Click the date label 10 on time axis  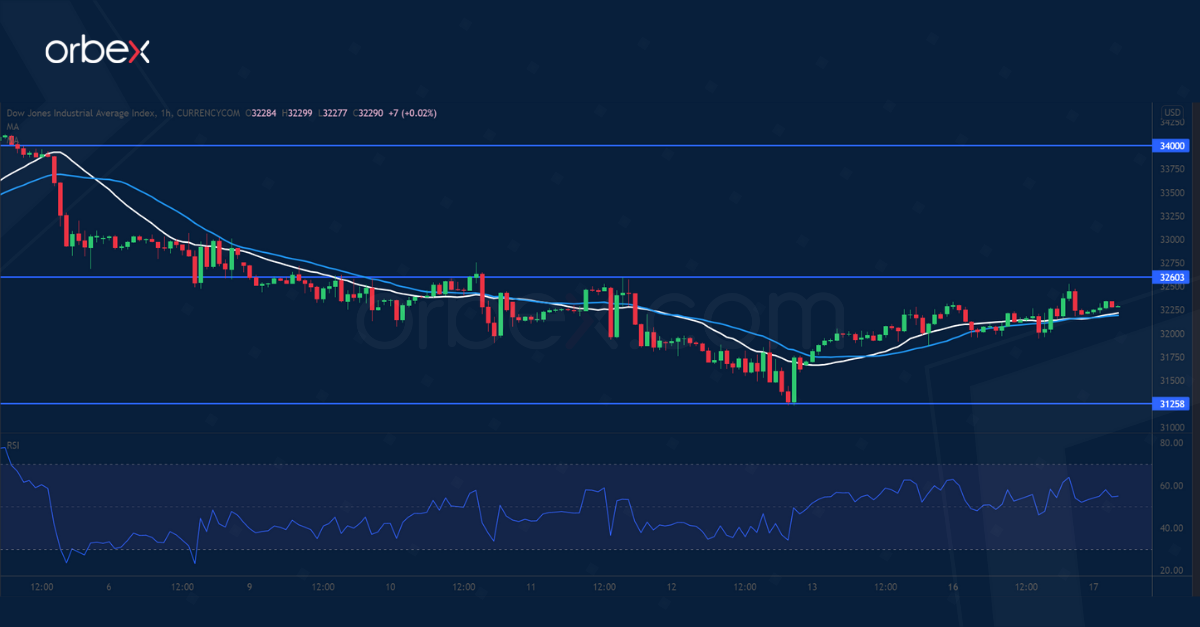390,586
